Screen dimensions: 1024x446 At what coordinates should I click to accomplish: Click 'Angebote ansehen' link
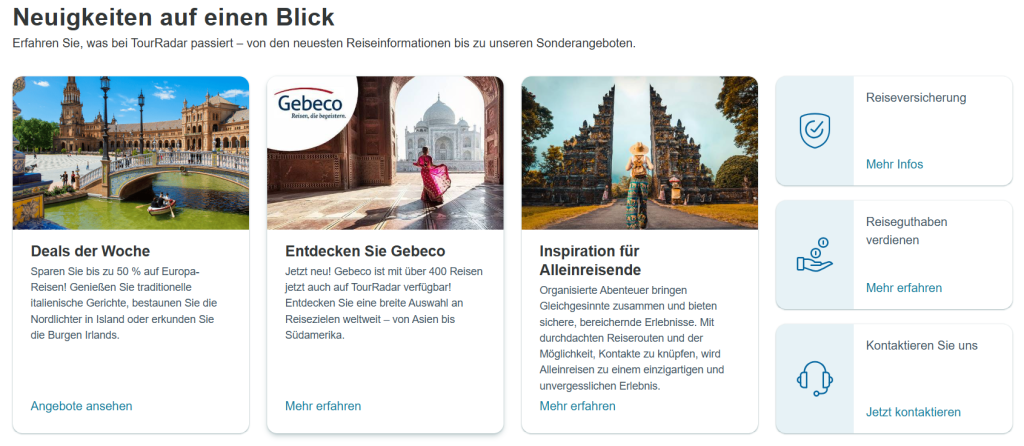pos(82,406)
